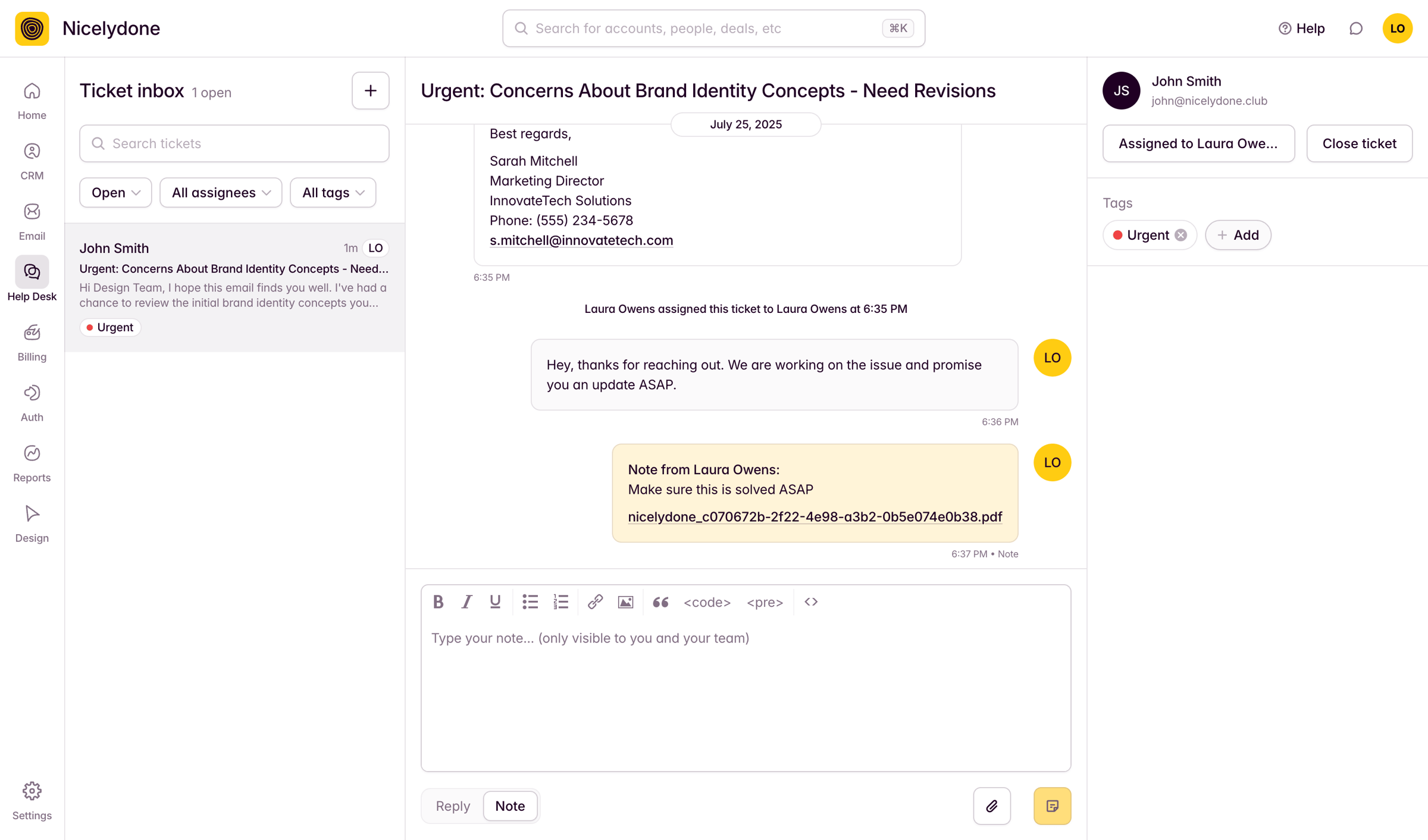This screenshot has height=840, width=1428.
Task: Open the Billing section in sidebar
Action: coord(32,343)
